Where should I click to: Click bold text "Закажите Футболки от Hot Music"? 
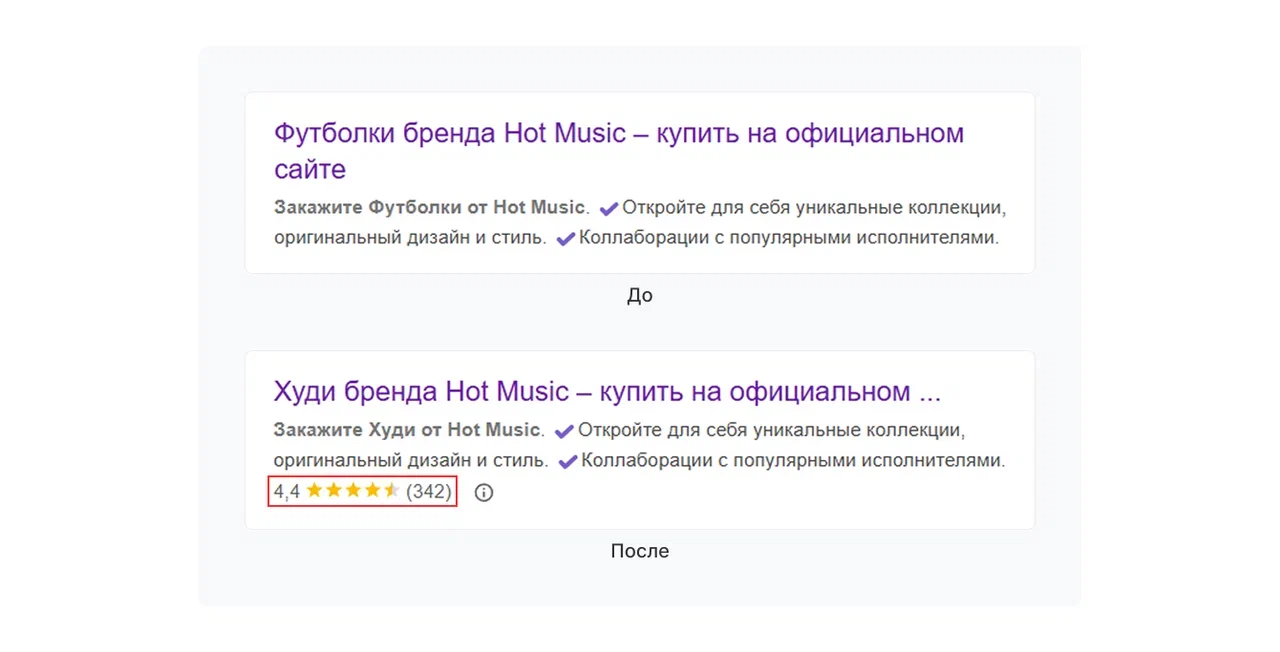coord(428,208)
